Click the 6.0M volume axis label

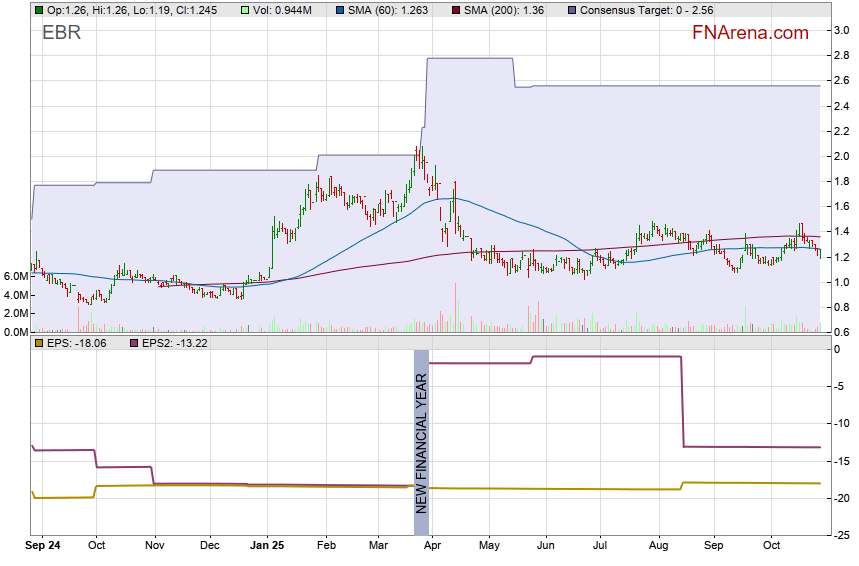(15, 276)
